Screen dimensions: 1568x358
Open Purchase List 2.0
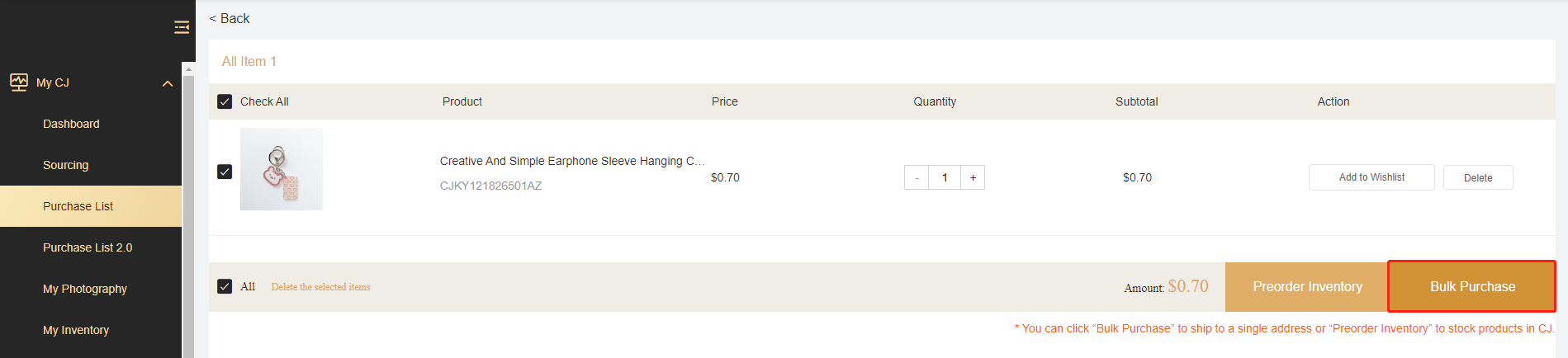pyautogui.click(x=88, y=247)
